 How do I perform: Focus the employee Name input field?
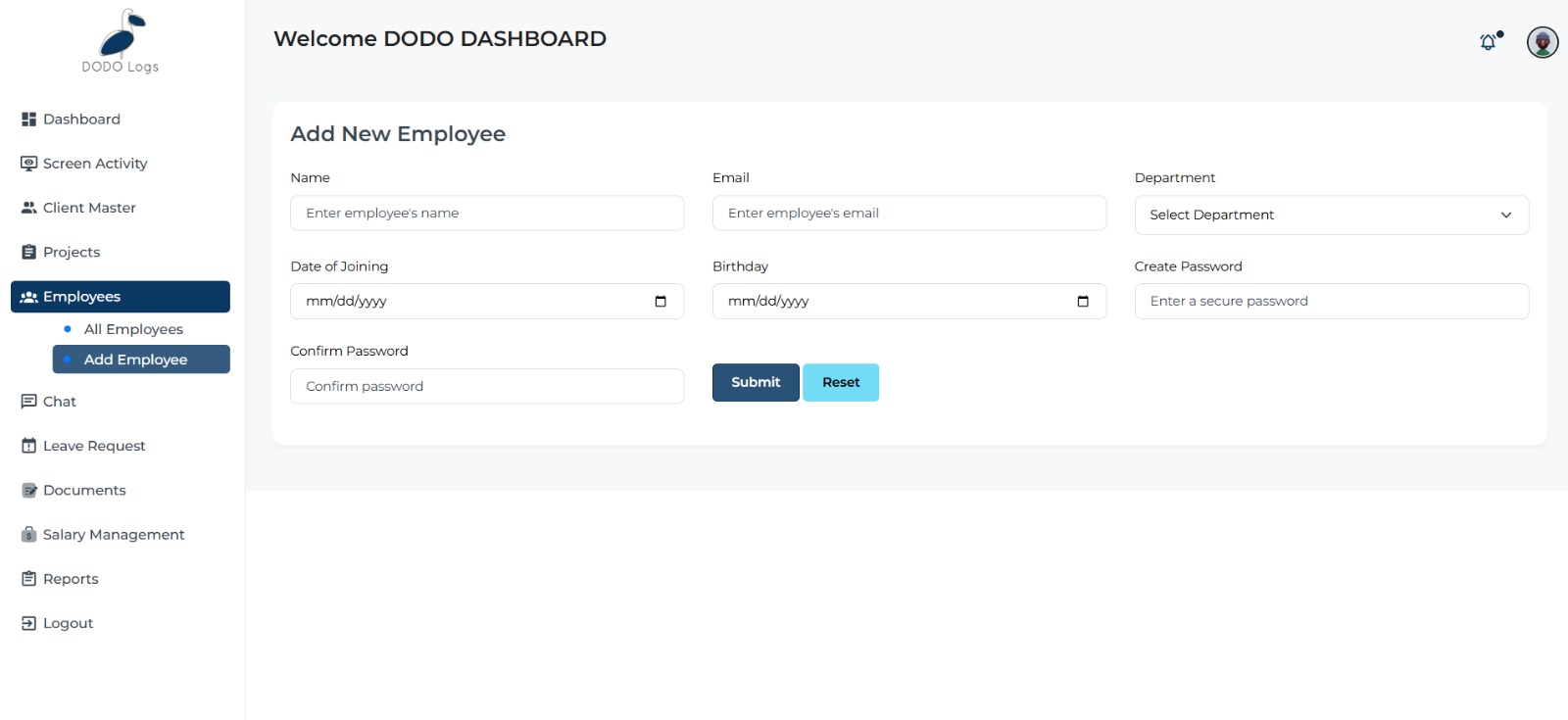pyautogui.click(x=487, y=214)
